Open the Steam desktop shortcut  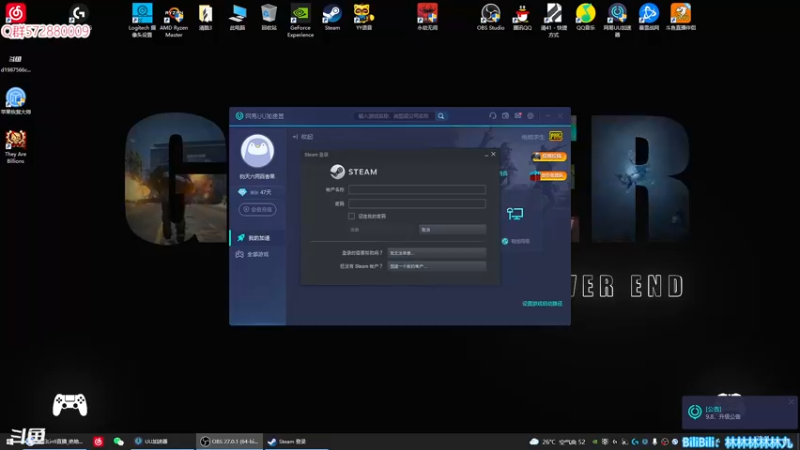(x=332, y=17)
